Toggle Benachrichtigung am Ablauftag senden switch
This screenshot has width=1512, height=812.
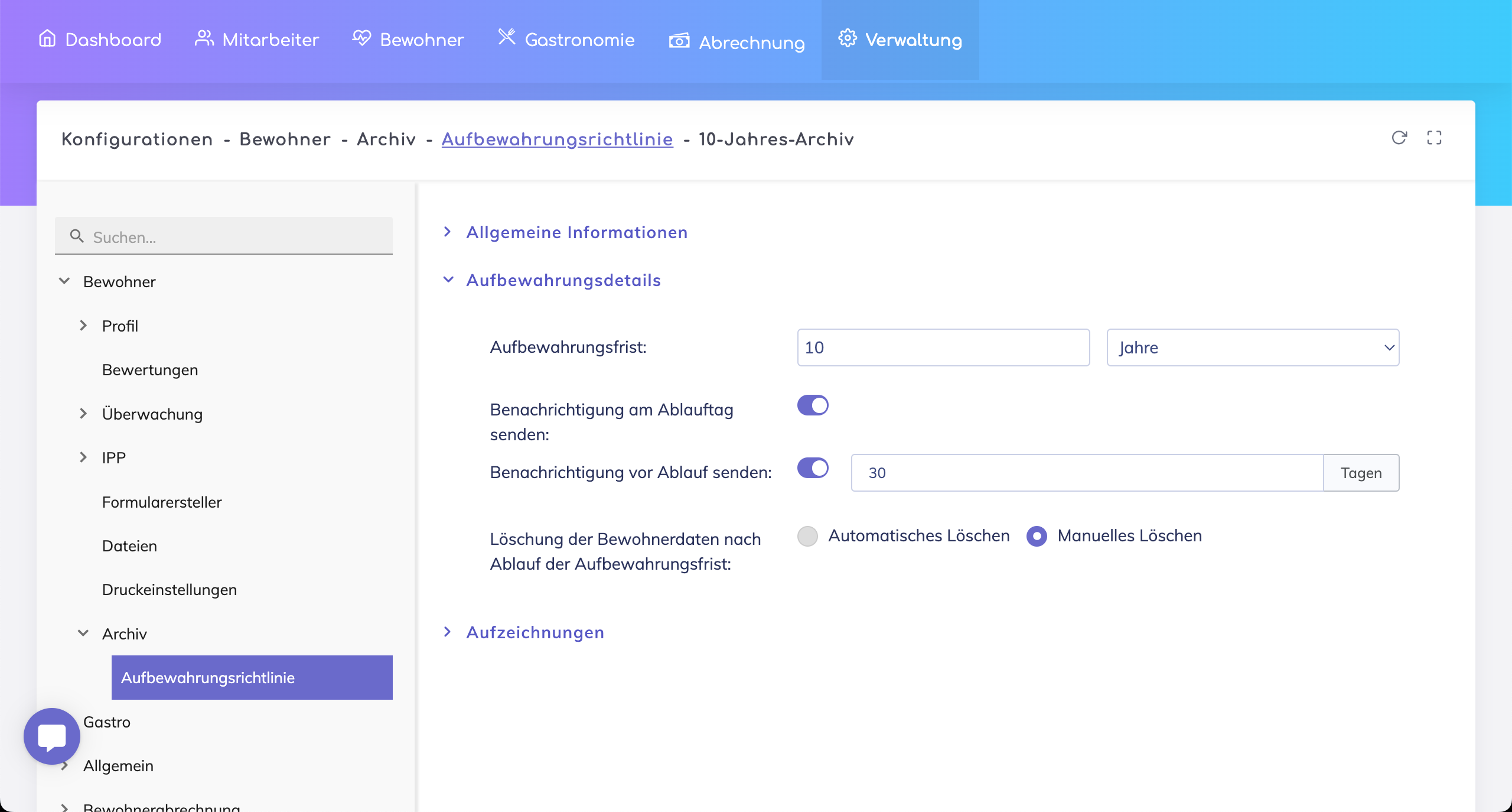(x=813, y=405)
